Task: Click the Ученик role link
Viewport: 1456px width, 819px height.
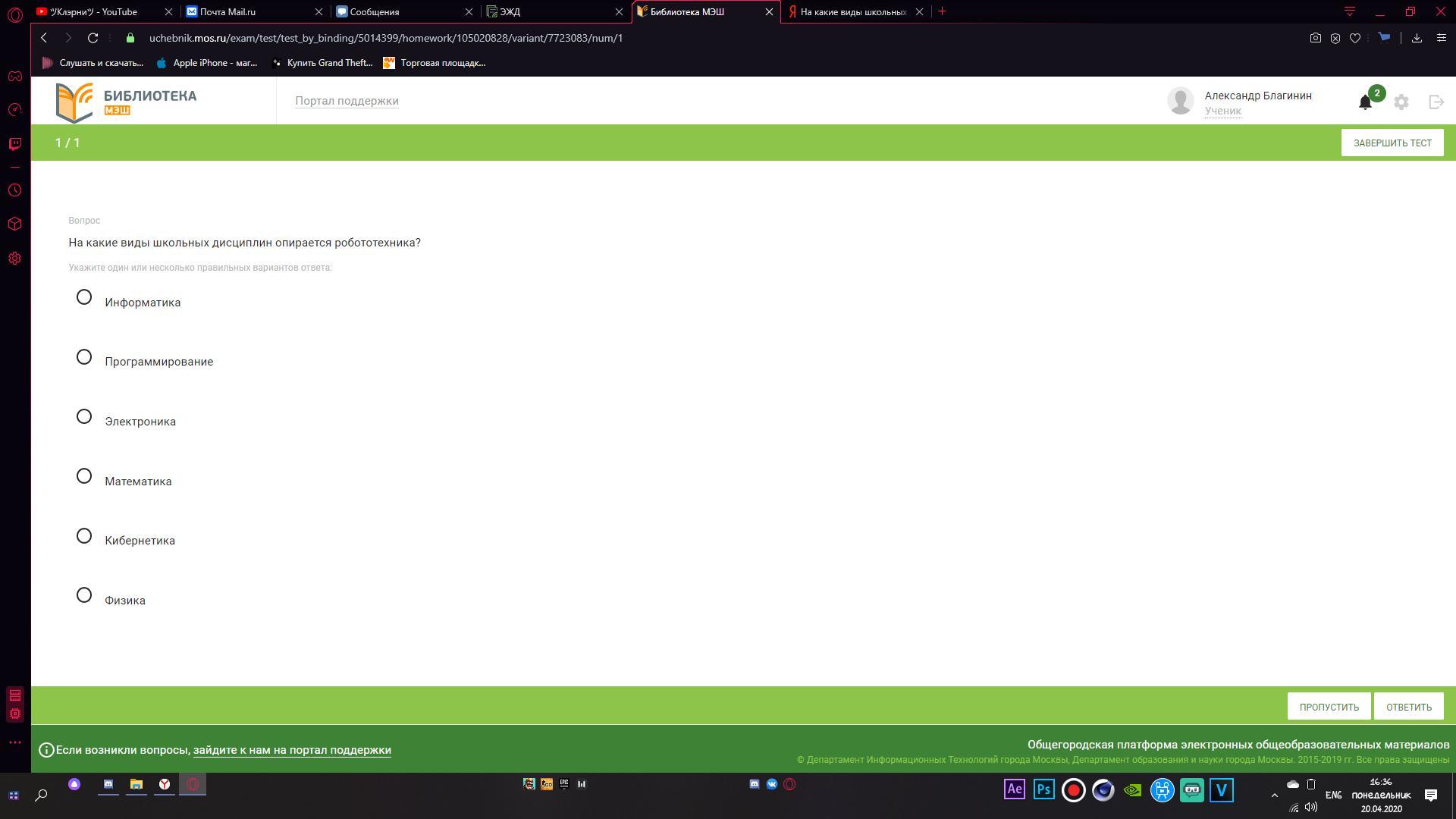Action: (x=1222, y=111)
